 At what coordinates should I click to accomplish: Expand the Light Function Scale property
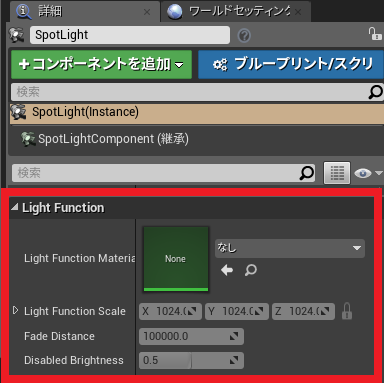(x=15, y=311)
